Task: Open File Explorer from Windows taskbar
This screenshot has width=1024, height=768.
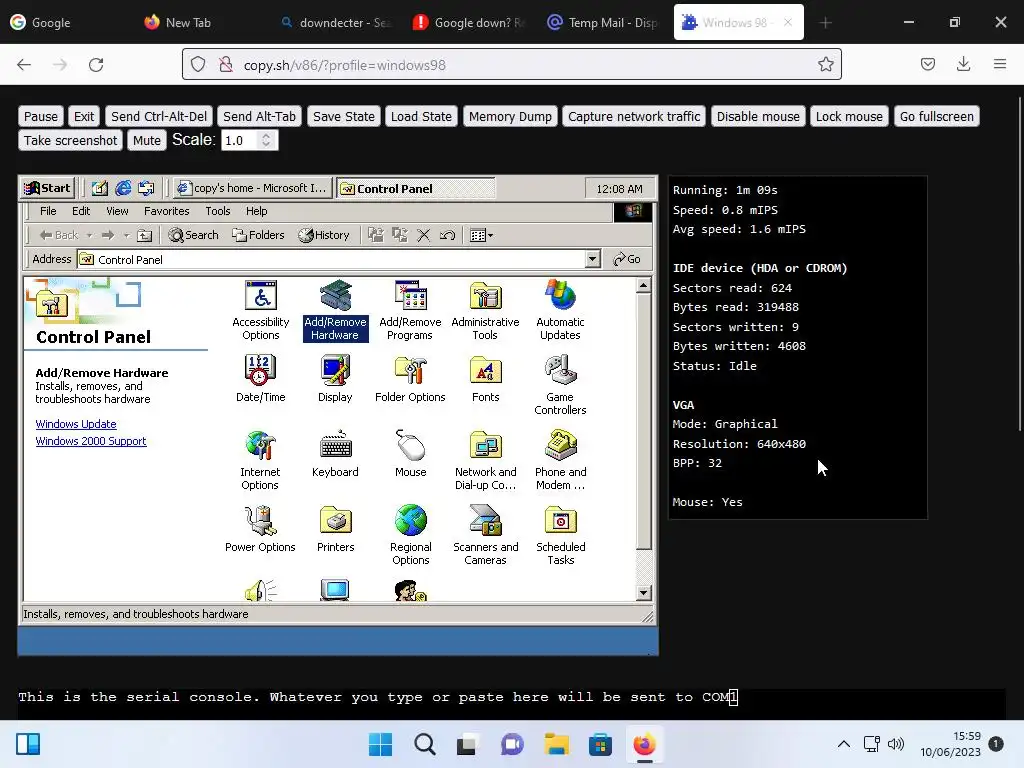Action: point(556,744)
